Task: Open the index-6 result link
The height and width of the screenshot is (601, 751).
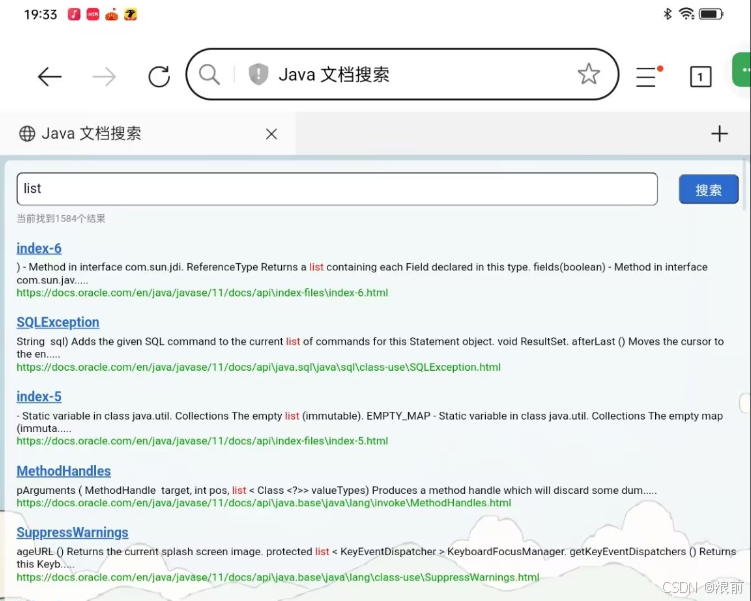Action: click(39, 249)
